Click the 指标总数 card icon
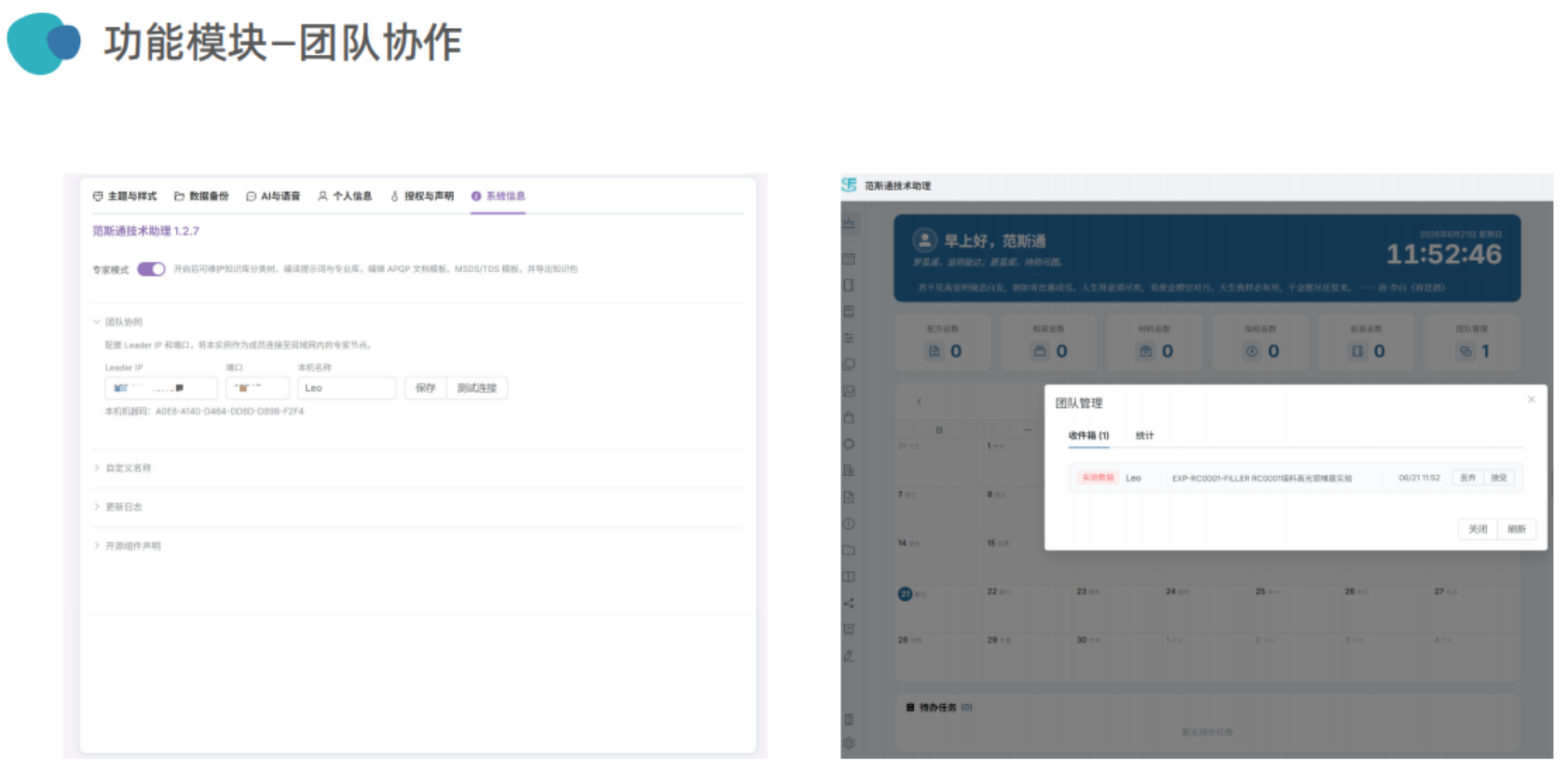The width and height of the screenshot is (1568, 774). 1252,351
